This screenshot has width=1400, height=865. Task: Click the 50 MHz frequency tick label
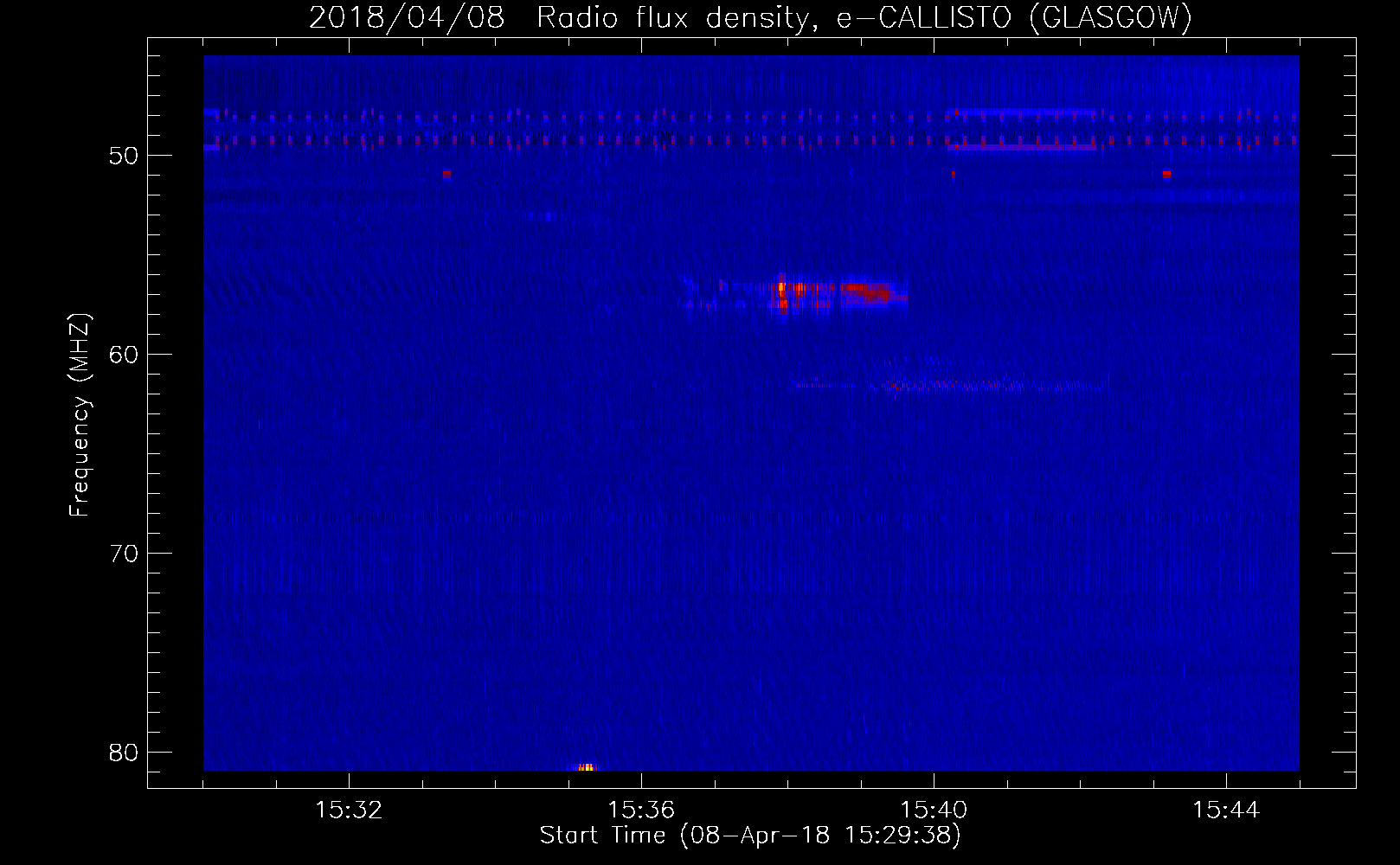[124, 156]
